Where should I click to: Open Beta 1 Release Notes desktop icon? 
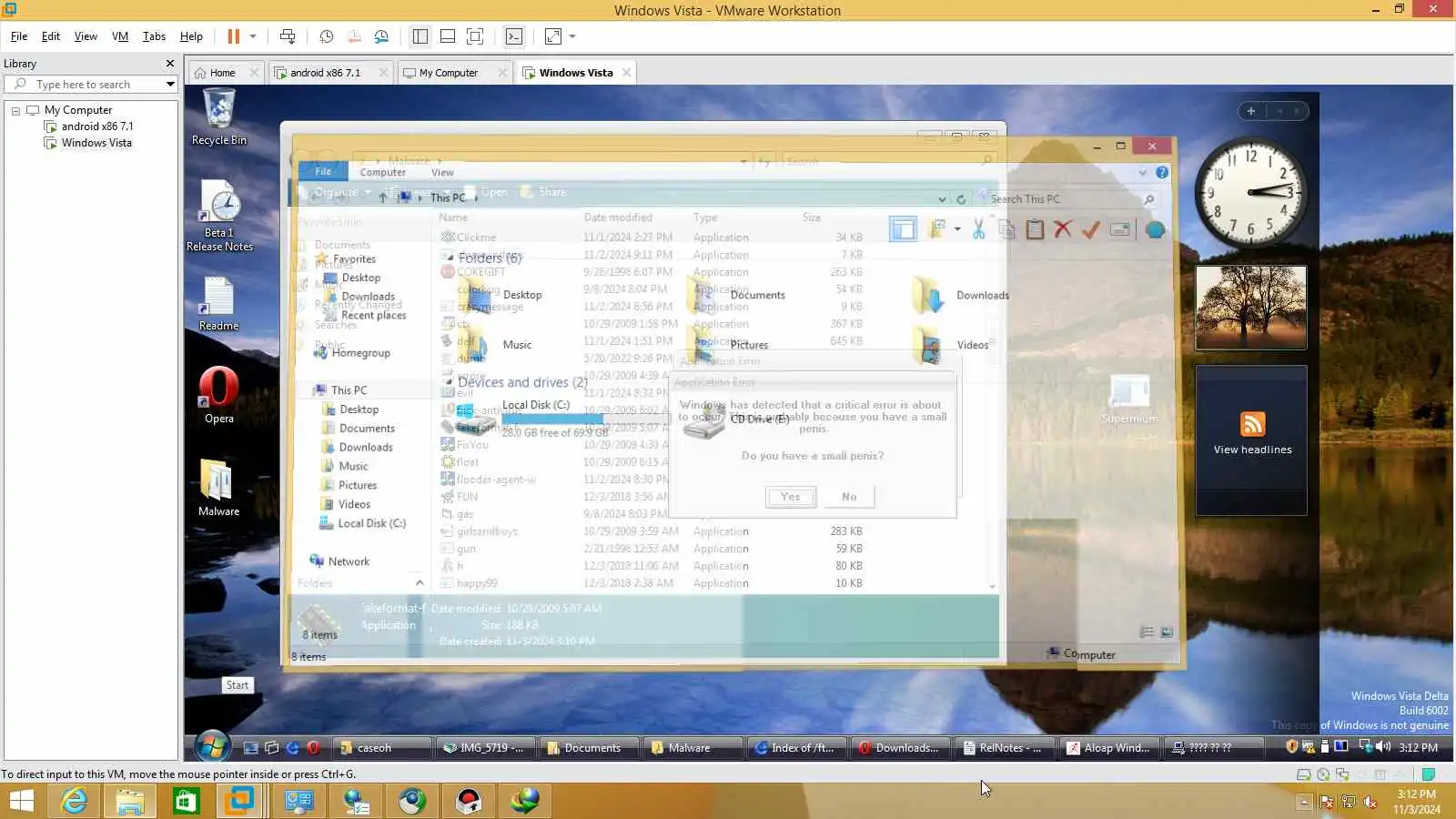[x=219, y=216]
